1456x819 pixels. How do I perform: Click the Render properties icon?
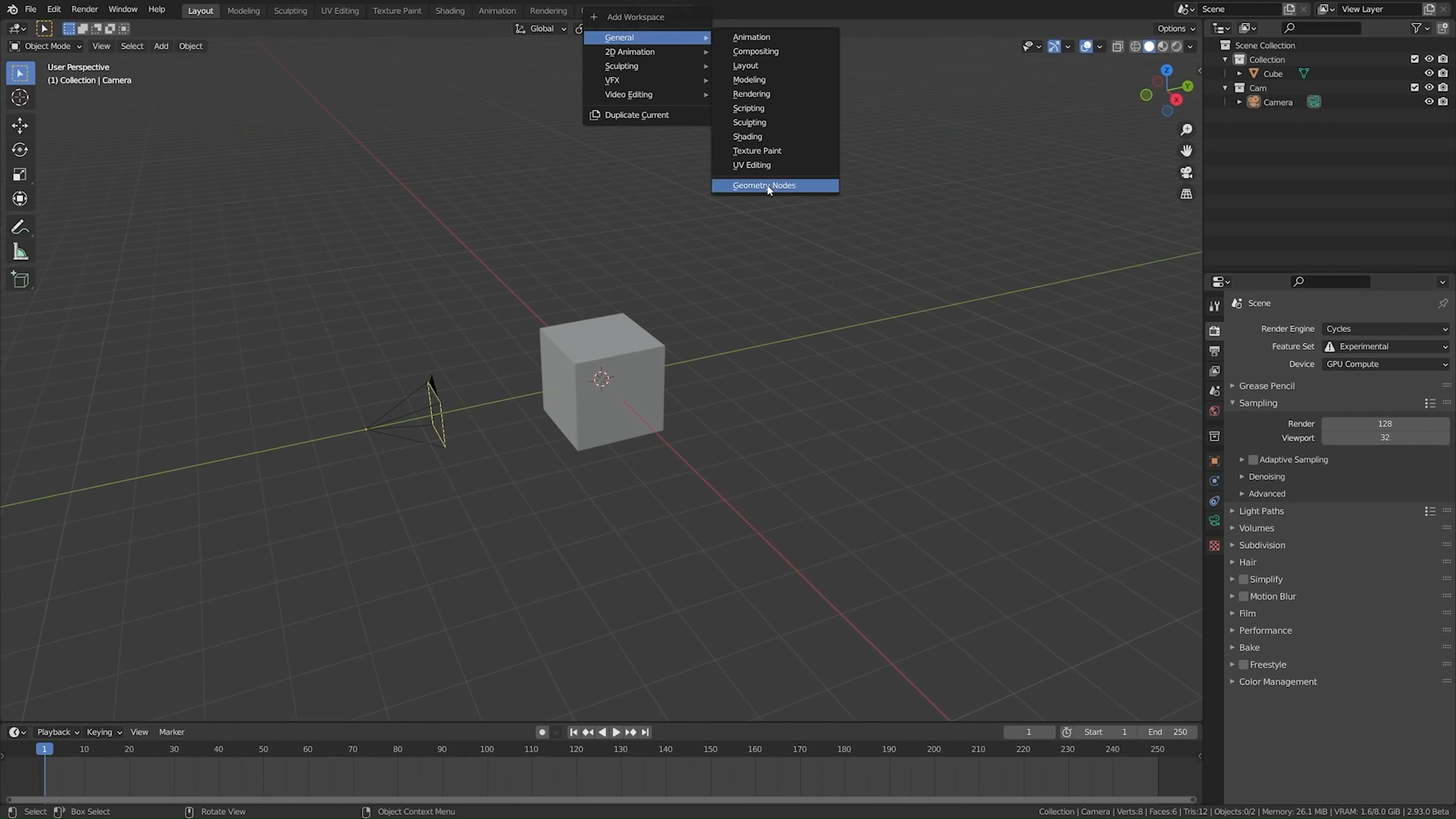[x=1215, y=330]
